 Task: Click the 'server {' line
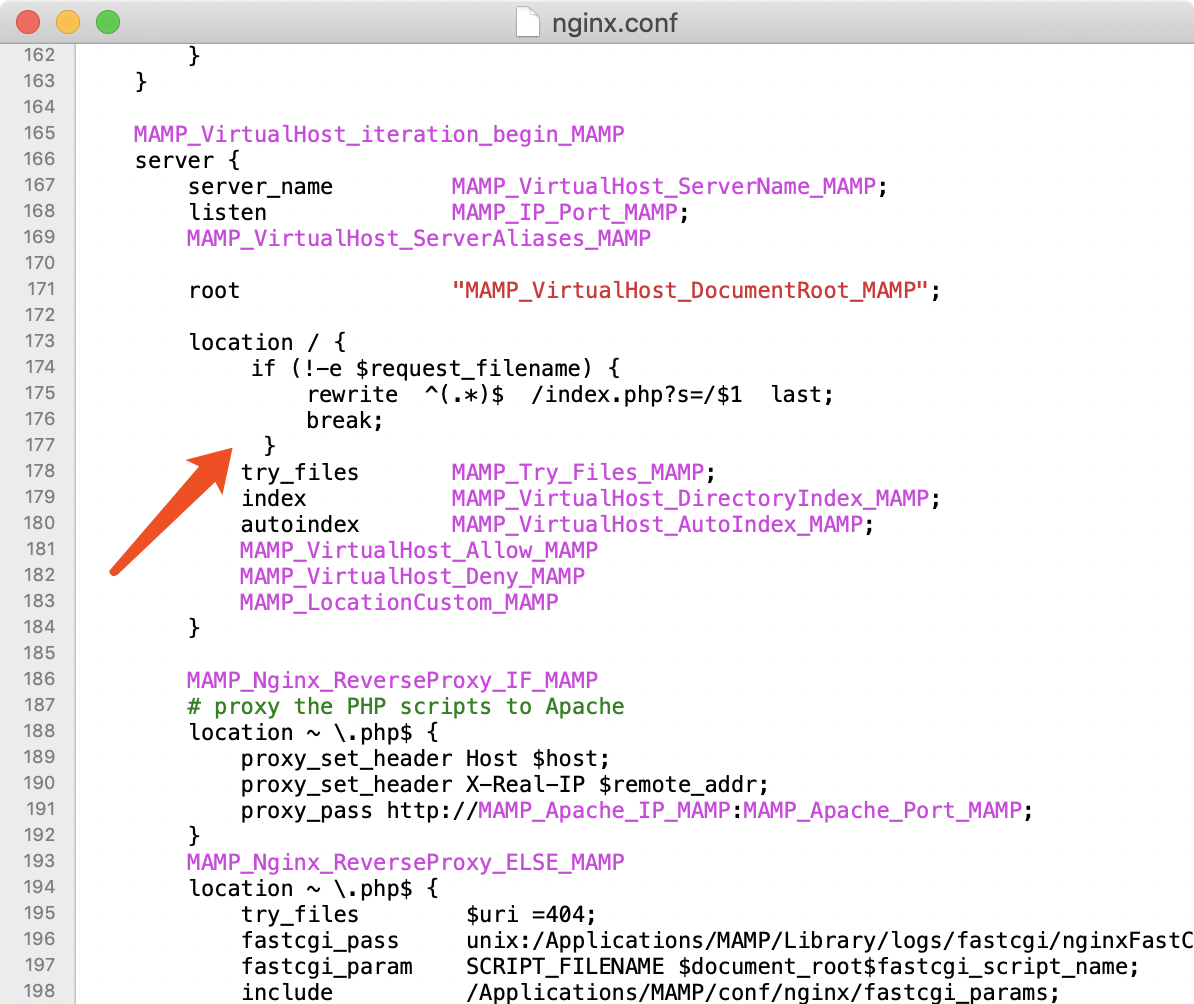187,160
